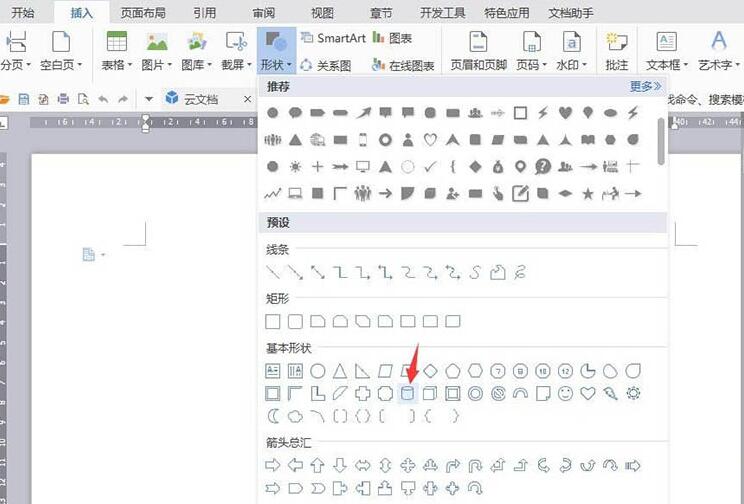
Task: Choose the smiley face shape
Action: pyautogui.click(x=566, y=394)
